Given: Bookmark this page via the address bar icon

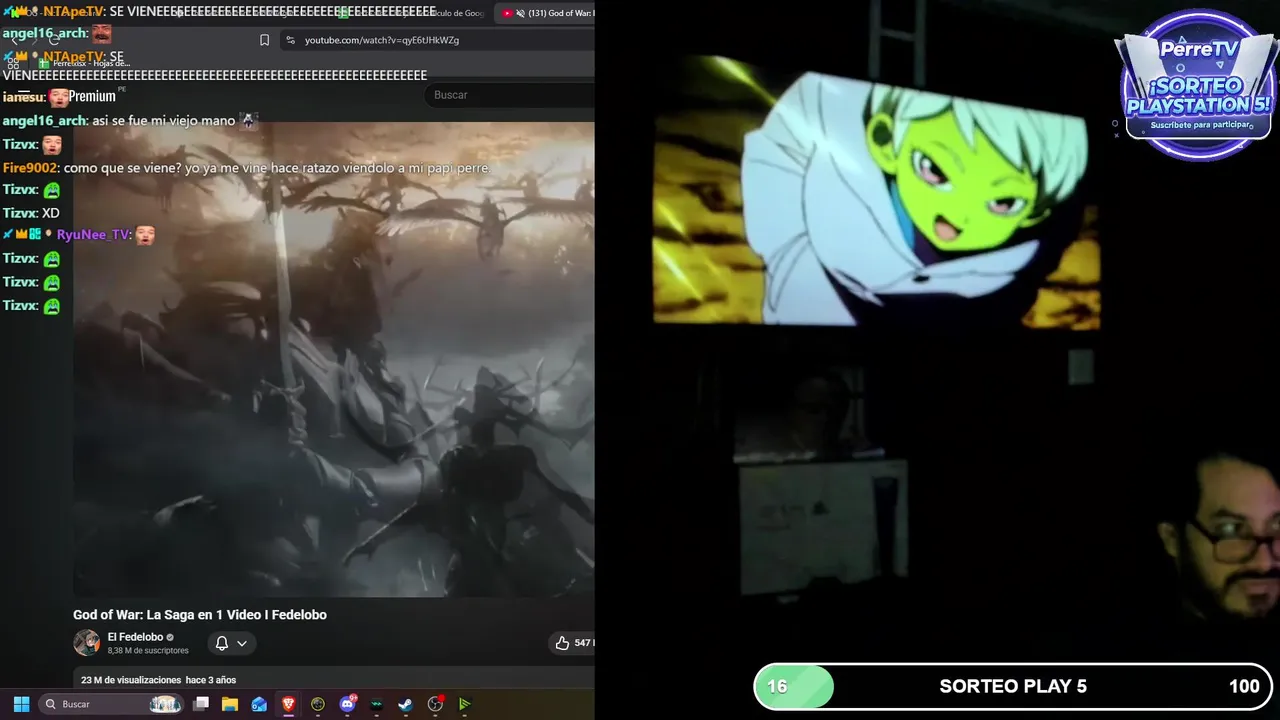Looking at the screenshot, I should (264, 40).
